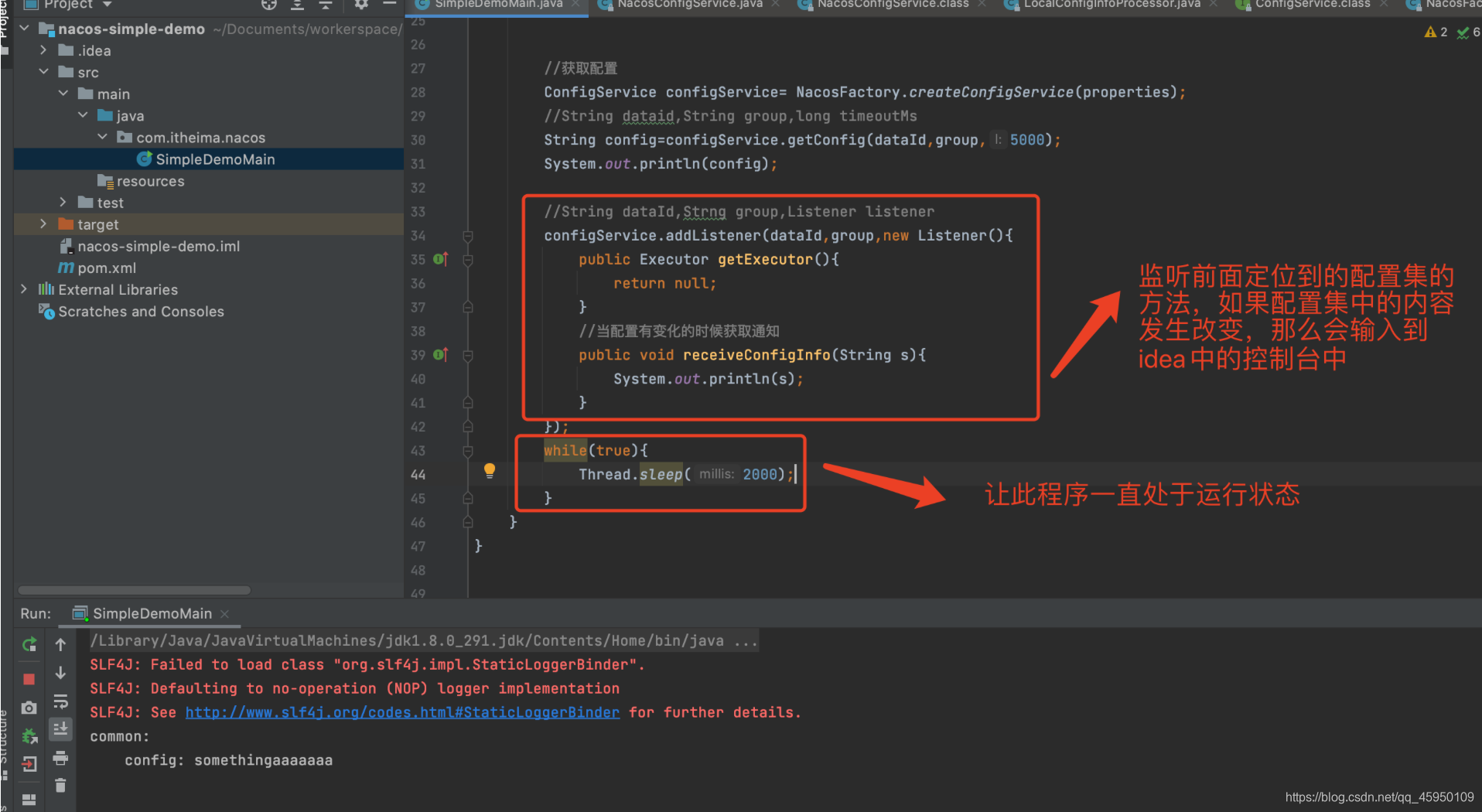Click line number 44 in gutter

(418, 475)
